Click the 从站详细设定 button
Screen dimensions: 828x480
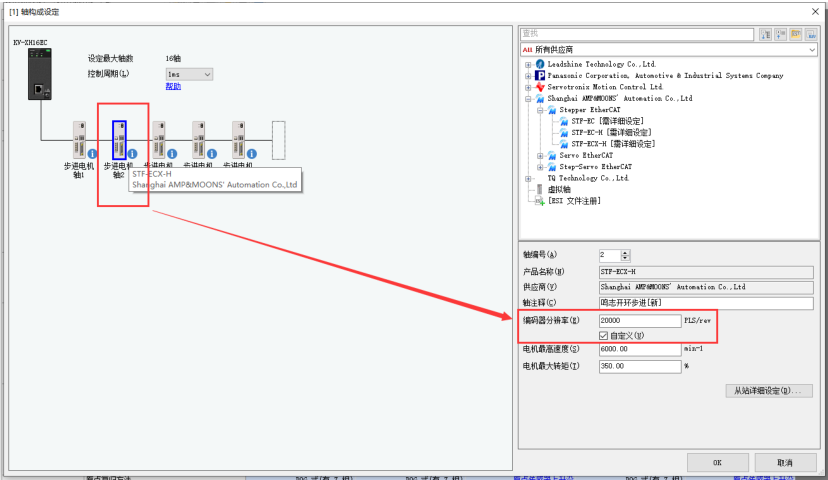[768, 390]
